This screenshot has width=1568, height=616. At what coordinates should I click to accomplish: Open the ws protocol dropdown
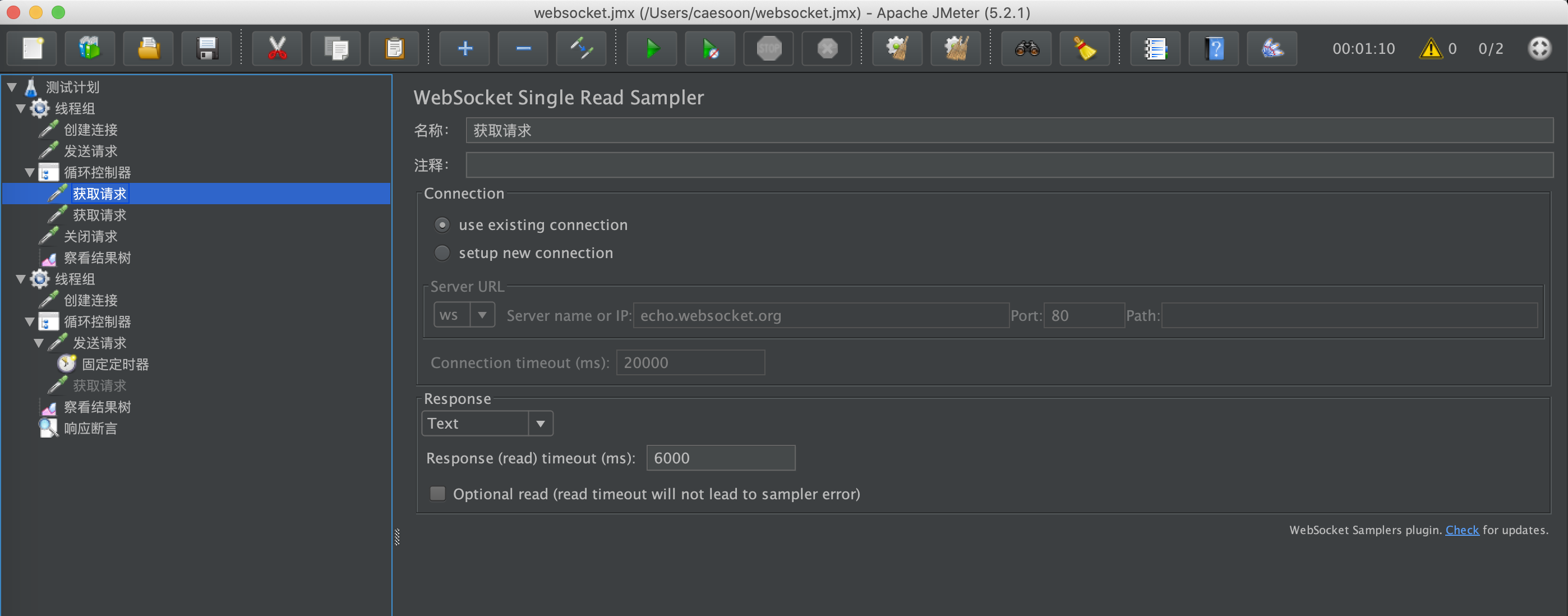(x=464, y=315)
